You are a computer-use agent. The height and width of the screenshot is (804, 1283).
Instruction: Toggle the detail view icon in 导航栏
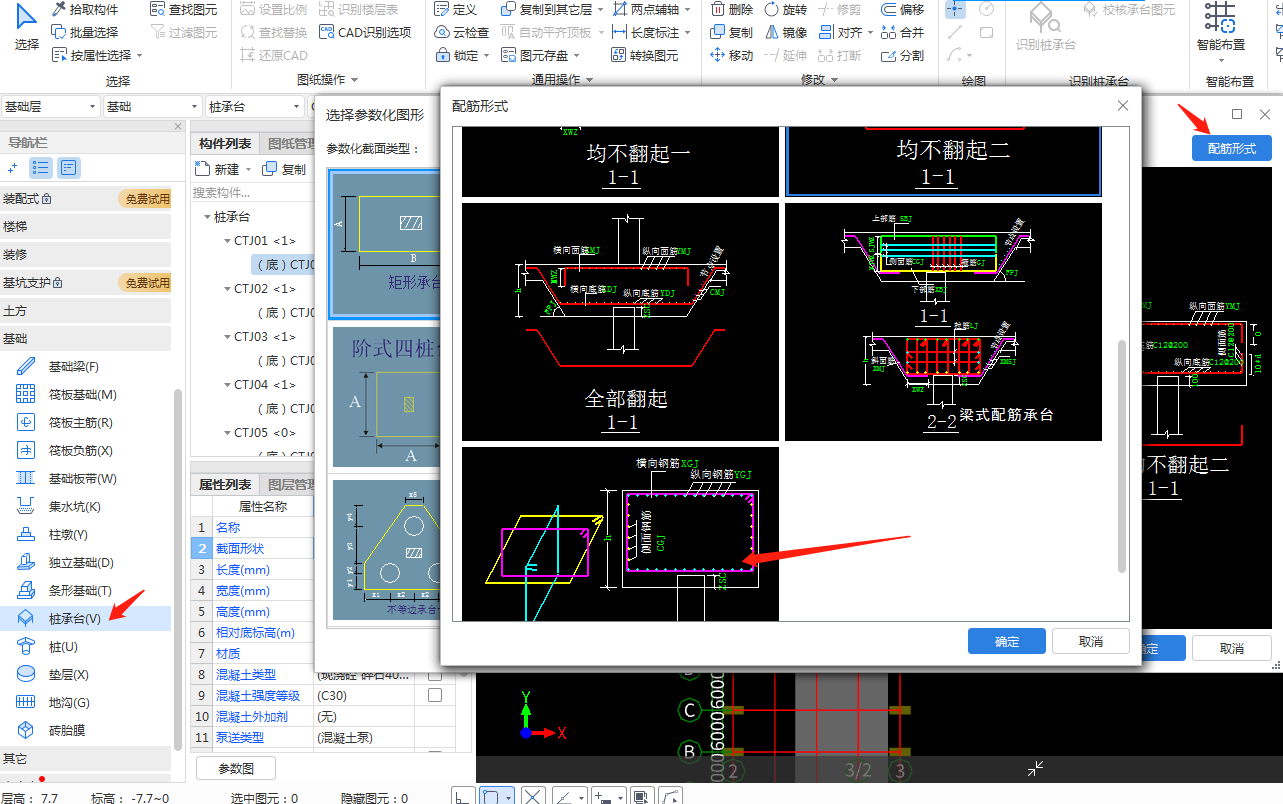[69, 168]
